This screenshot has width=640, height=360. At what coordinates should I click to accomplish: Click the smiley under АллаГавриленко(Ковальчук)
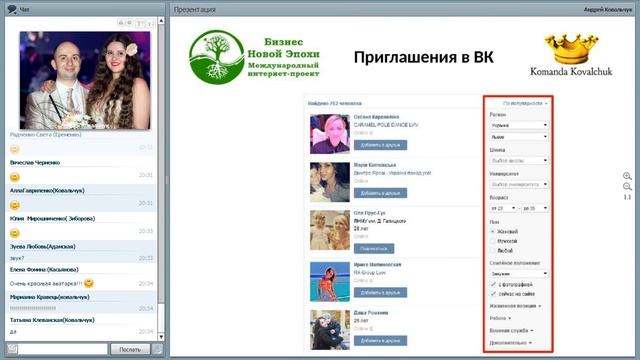tap(15, 205)
